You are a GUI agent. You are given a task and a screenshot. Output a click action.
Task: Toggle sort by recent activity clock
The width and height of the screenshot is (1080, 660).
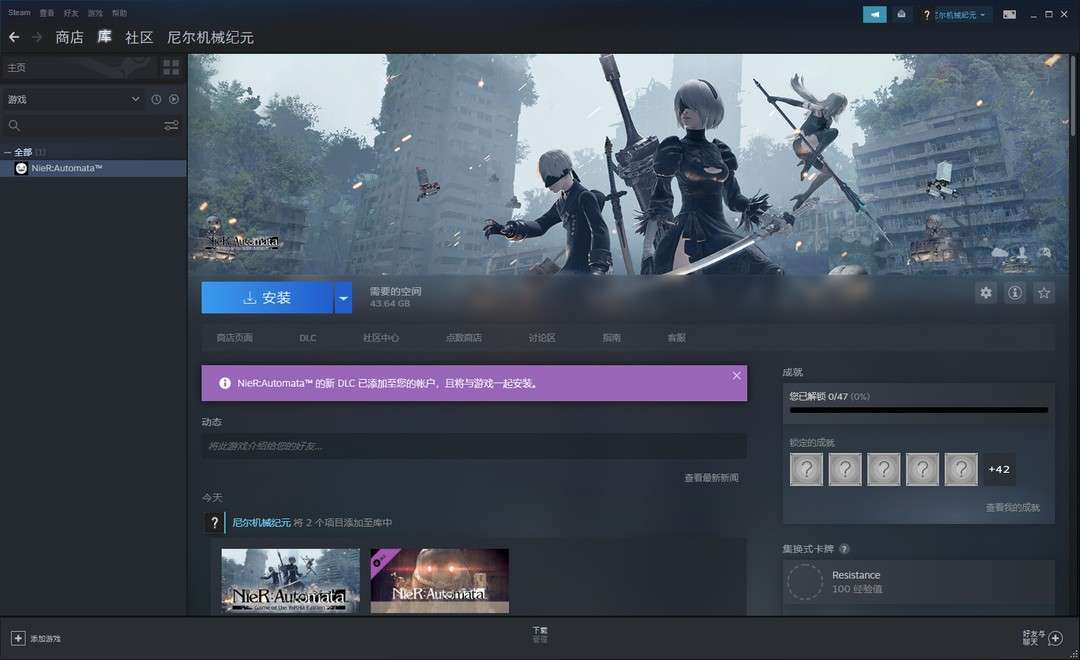[156, 99]
